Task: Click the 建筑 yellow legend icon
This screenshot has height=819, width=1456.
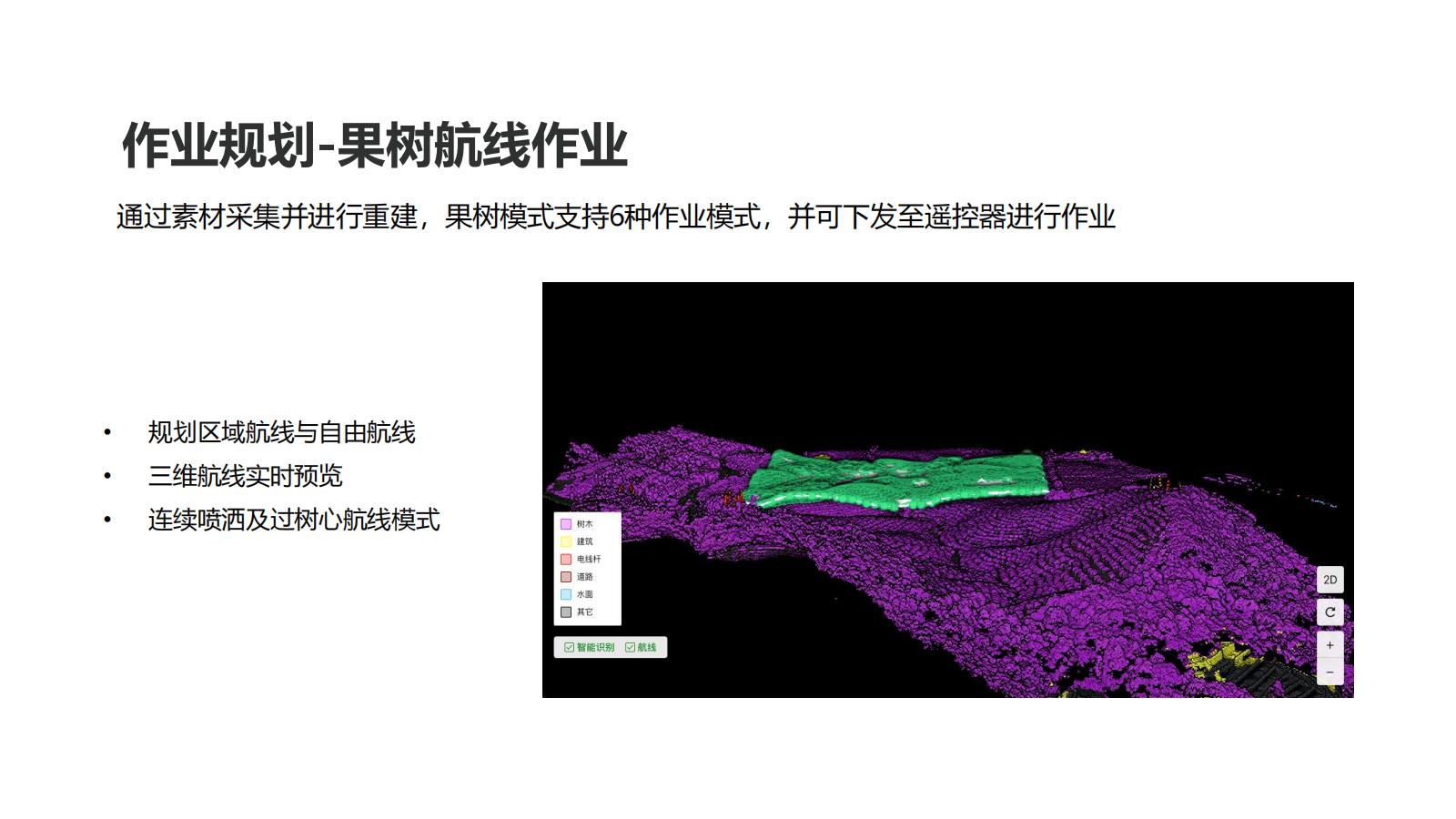Action: coord(566,541)
